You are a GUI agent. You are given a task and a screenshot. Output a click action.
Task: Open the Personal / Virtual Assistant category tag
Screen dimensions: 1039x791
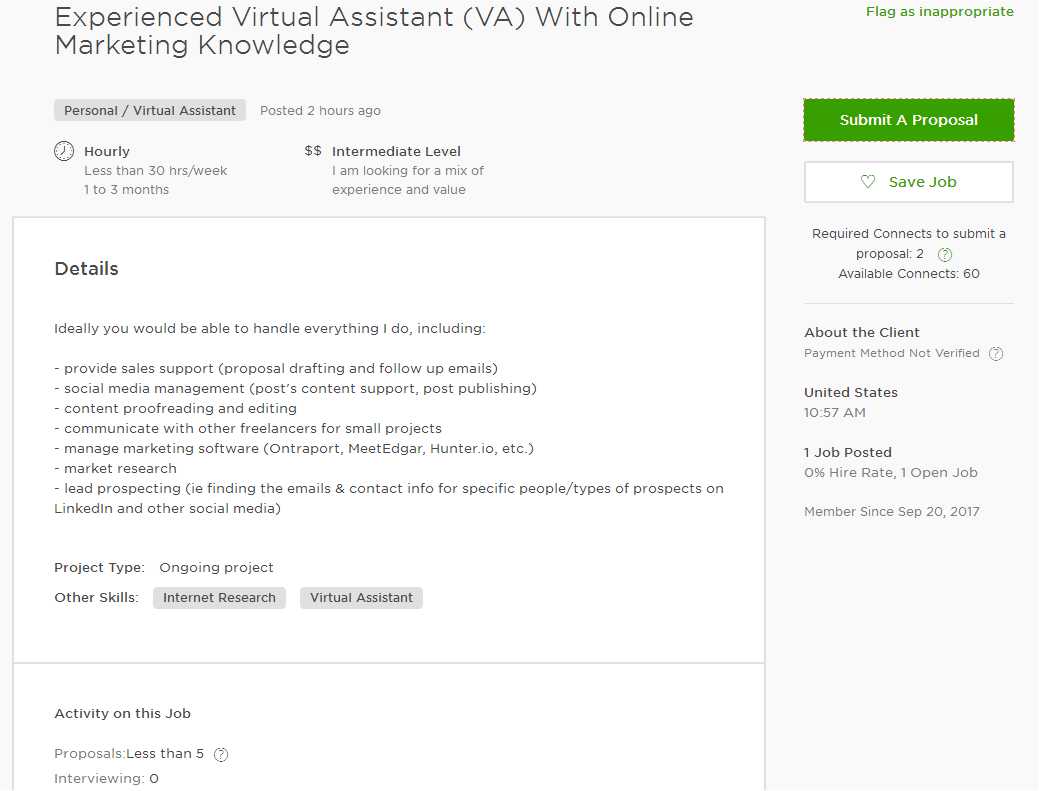pyautogui.click(x=150, y=111)
